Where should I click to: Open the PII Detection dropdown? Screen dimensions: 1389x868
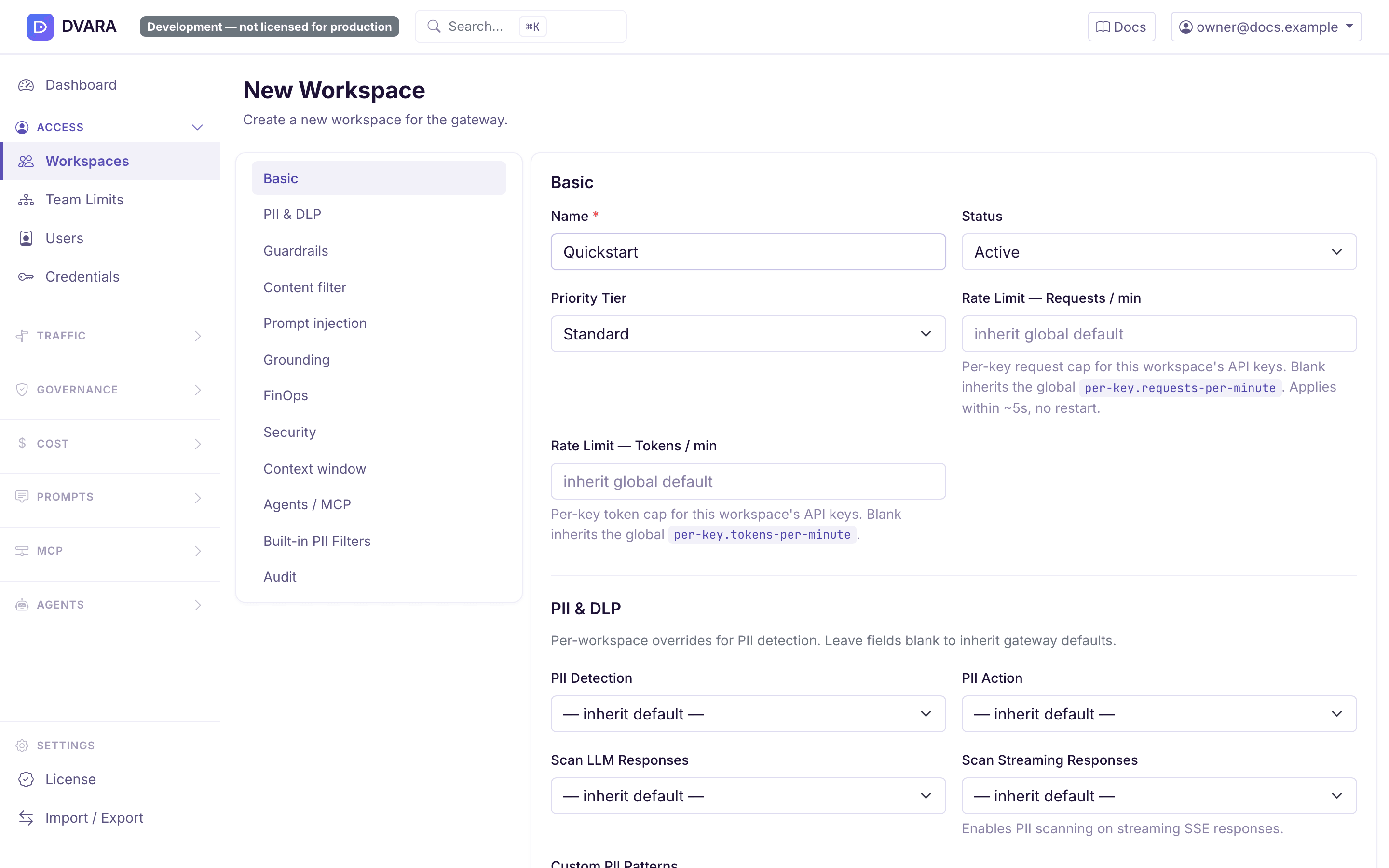click(x=748, y=714)
